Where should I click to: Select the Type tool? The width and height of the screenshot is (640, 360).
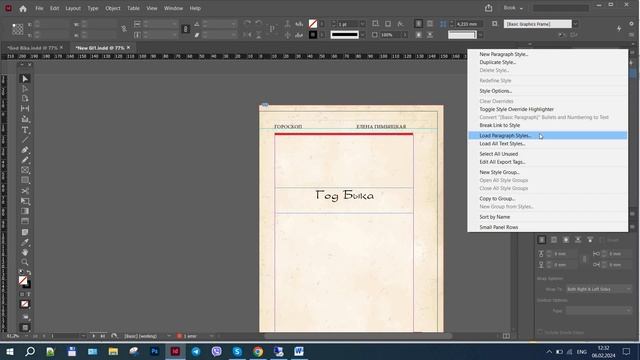click(x=25, y=130)
